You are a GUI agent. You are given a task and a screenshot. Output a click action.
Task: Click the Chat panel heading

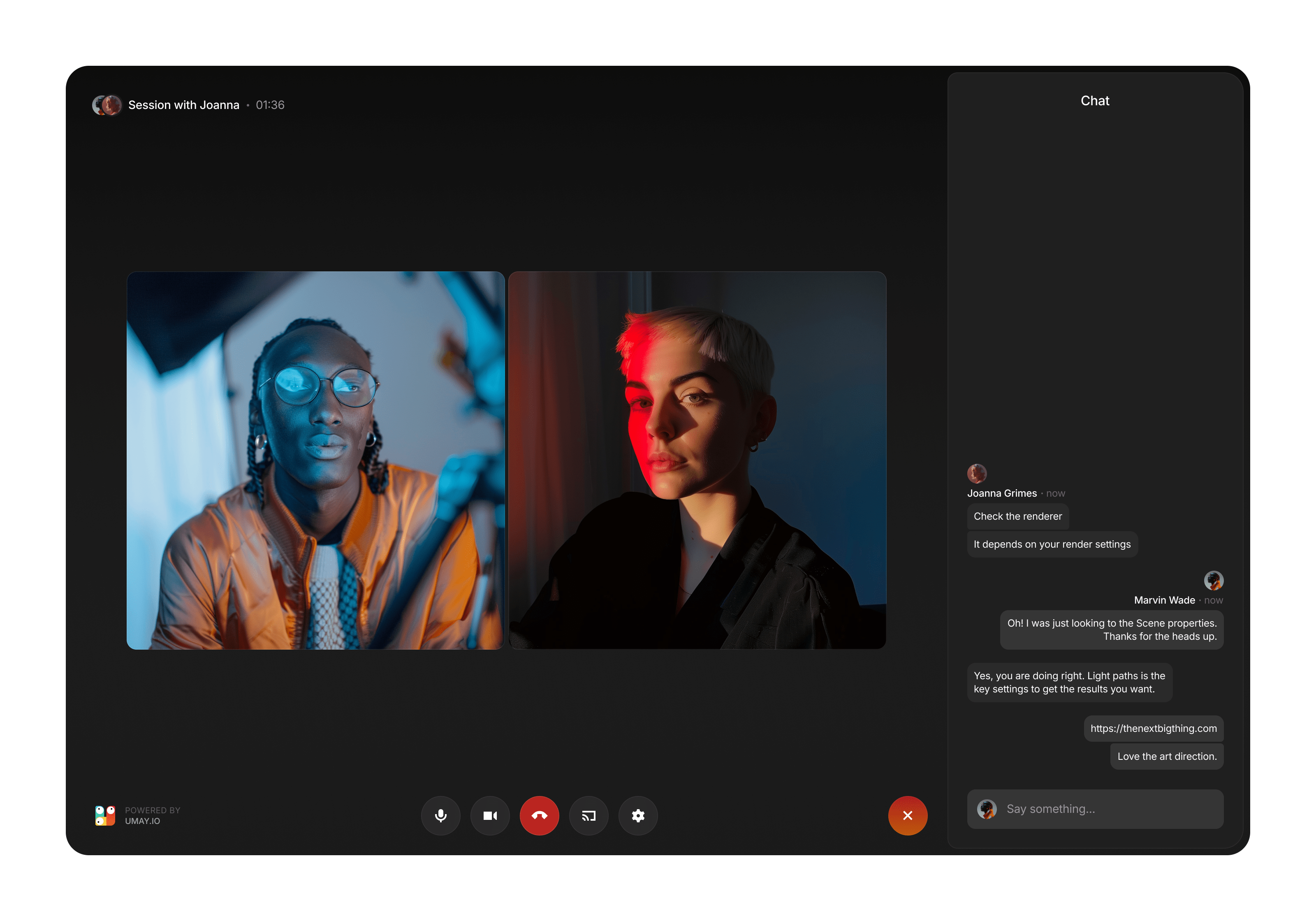[1095, 101]
